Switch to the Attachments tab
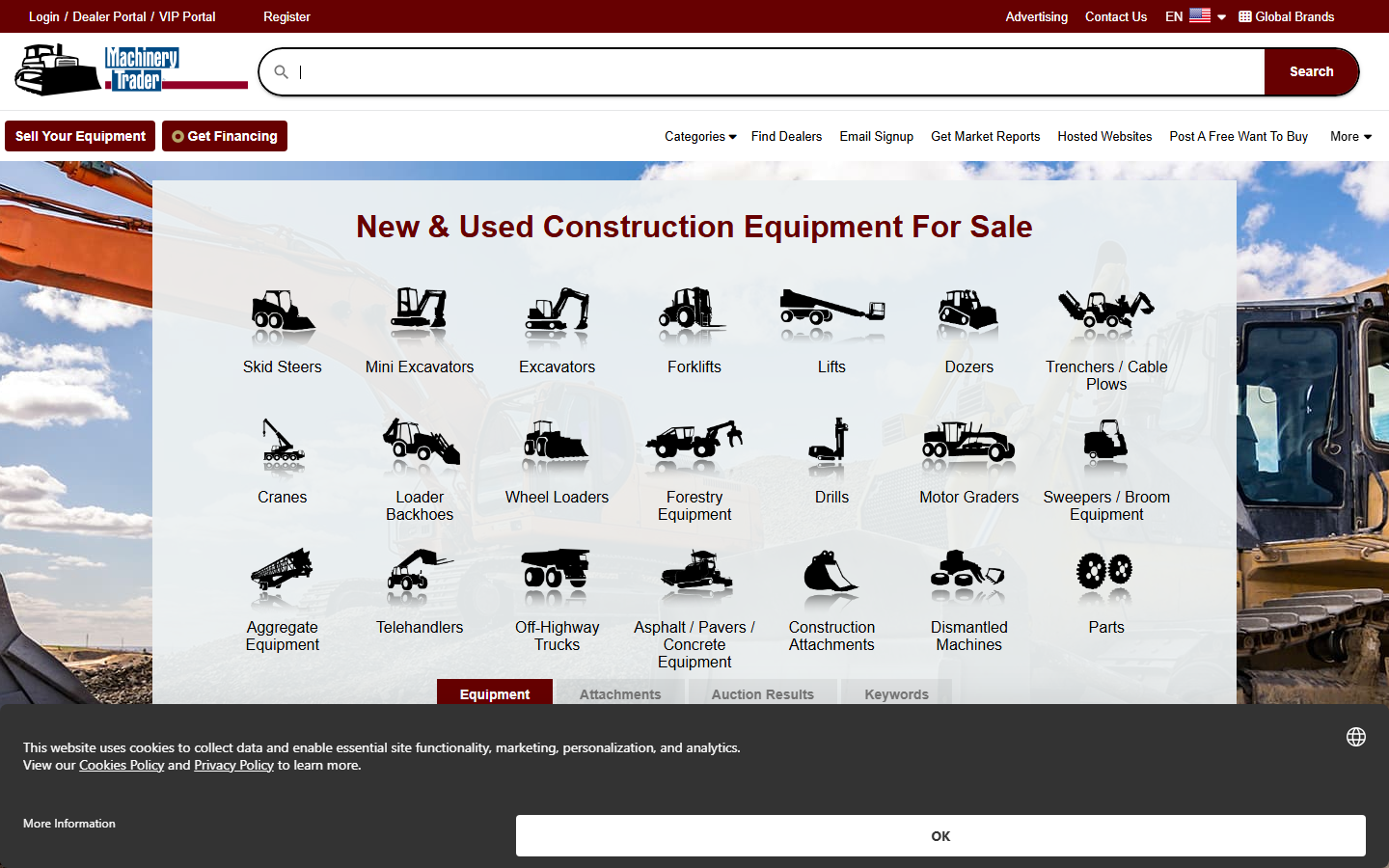1389x868 pixels. pyautogui.click(x=620, y=693)
